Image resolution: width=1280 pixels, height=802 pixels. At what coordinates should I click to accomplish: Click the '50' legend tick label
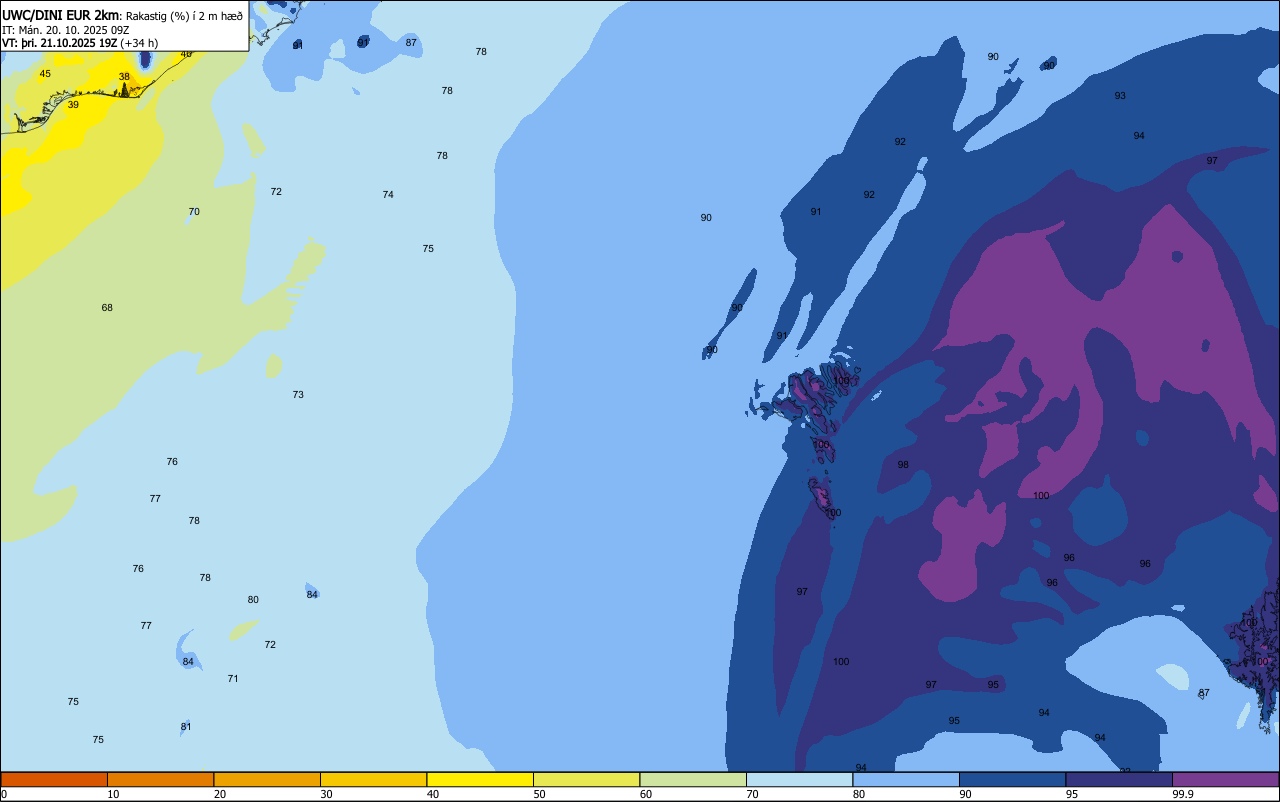coord(540,794)
